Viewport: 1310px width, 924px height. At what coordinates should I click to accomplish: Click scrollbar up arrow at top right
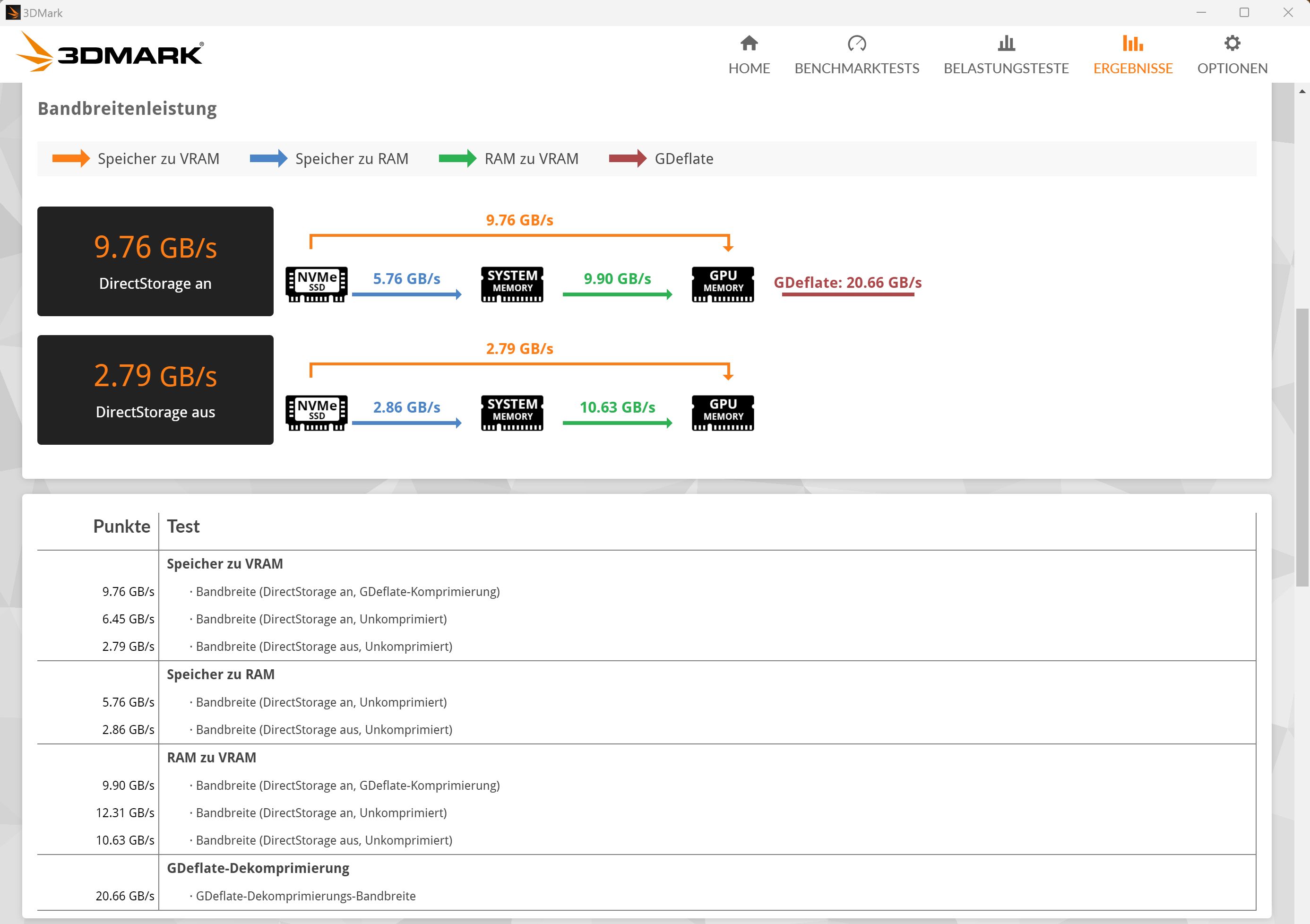(x=1301, y=91)
